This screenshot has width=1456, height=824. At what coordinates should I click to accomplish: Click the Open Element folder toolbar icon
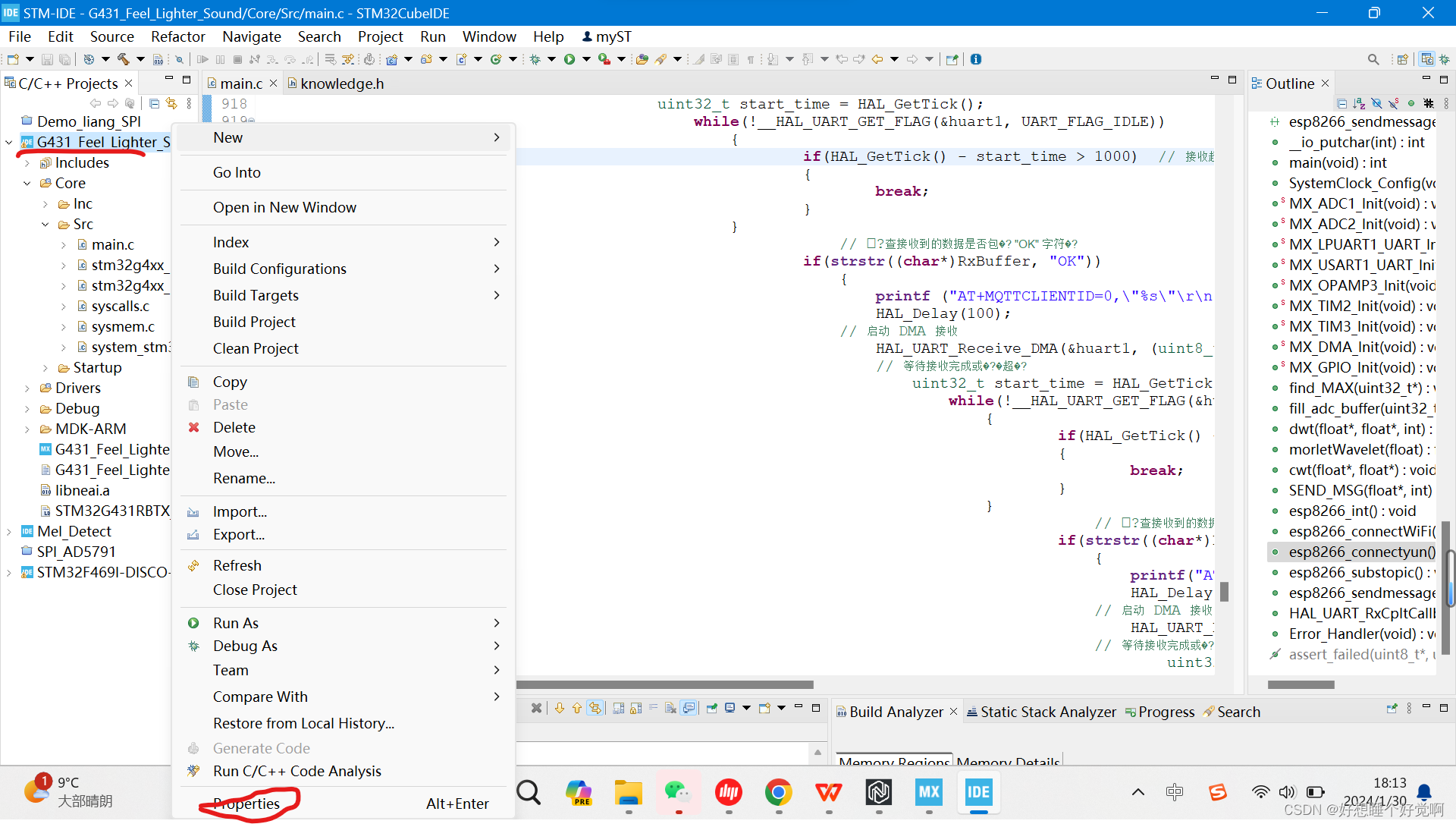coord(642,59)
